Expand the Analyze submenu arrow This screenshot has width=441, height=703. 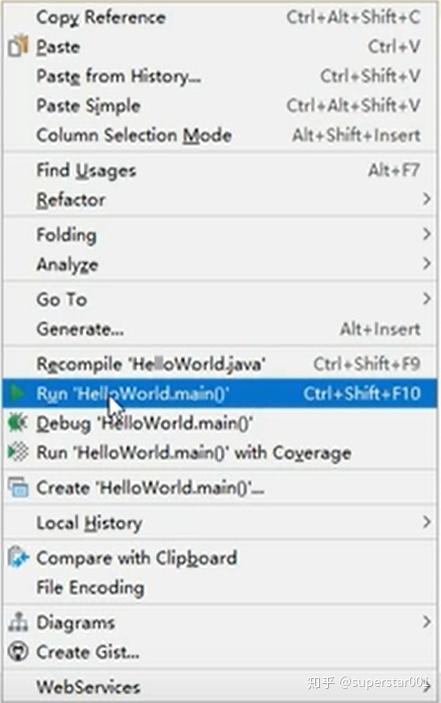tap(427, 263)
